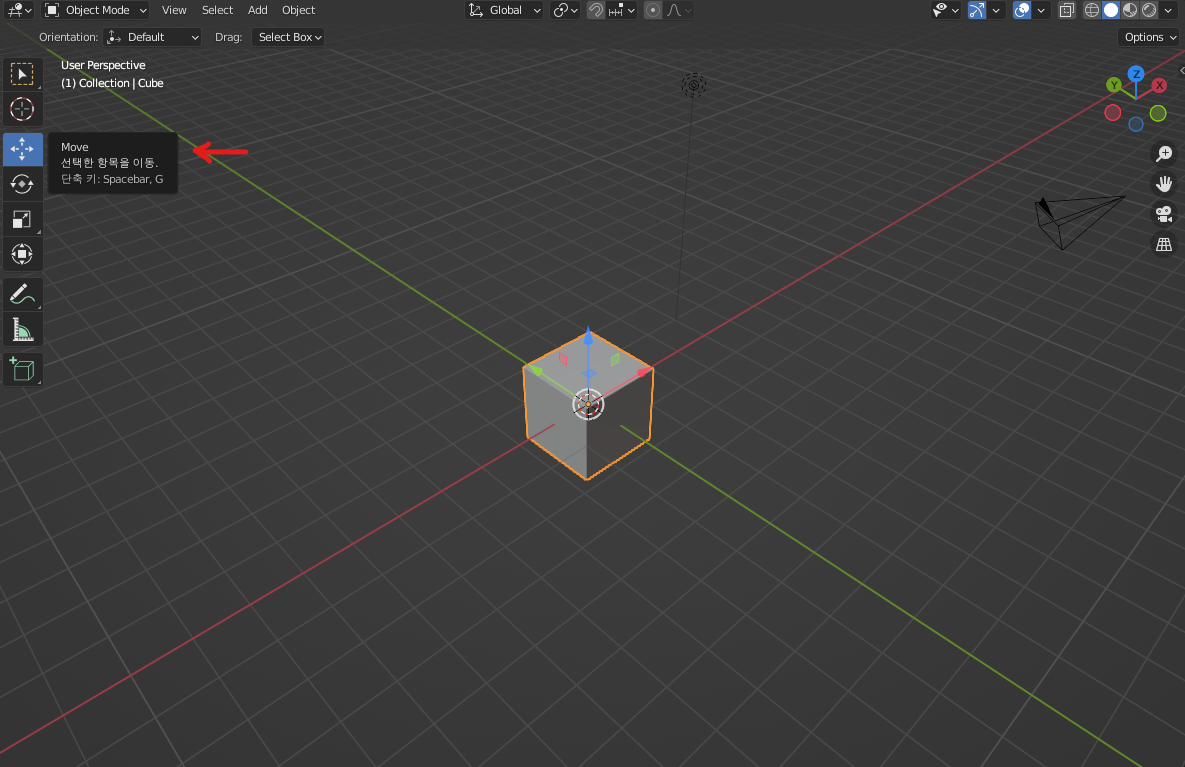Image resolution: width=1185 pixels, height=767 pixels.
Task: Open the Add menu
Action: pyautogui.click(x=258, y=10)
